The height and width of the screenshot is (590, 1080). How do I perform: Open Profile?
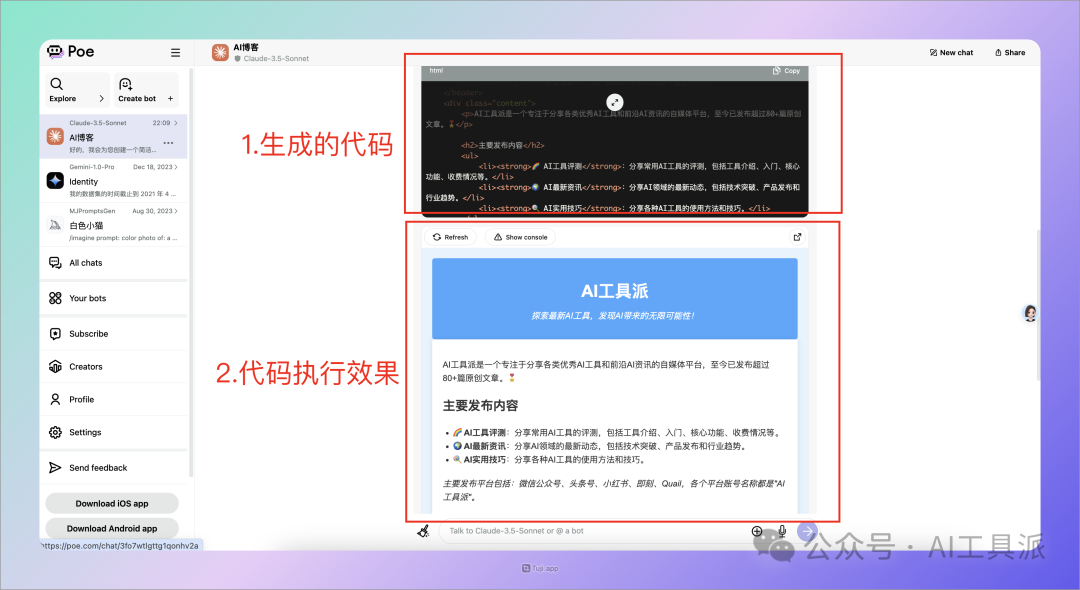(114, 399)
